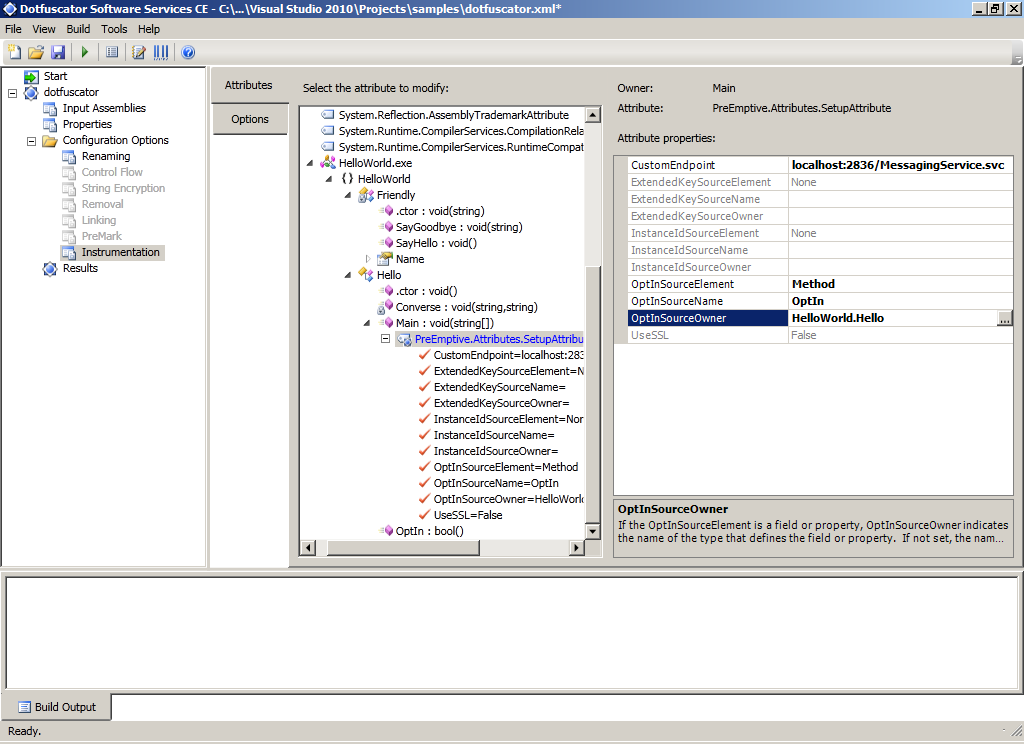Click the attribute tree scroll-up arrow
Screen dimensions: 1024x744
592,115
